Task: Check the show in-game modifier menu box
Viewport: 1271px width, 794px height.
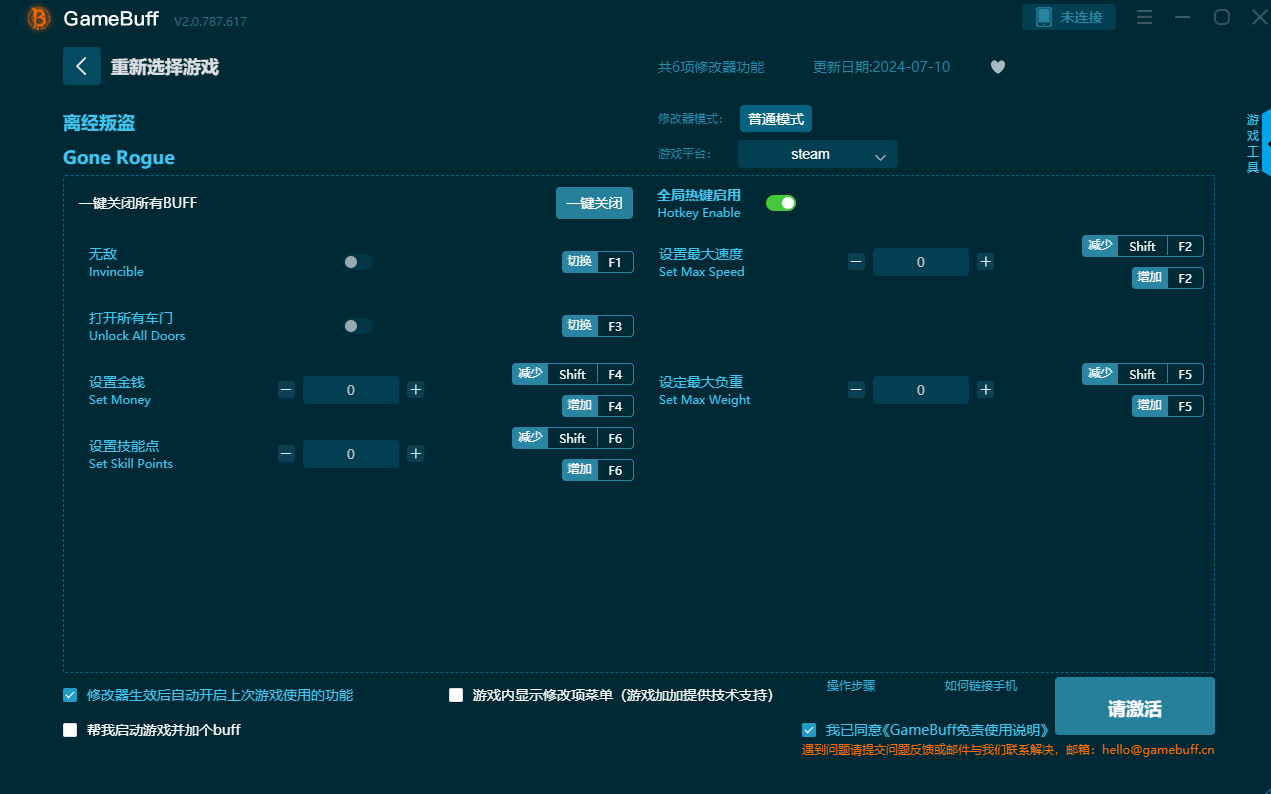Action: pyautogui.click(x=456, y=695)
